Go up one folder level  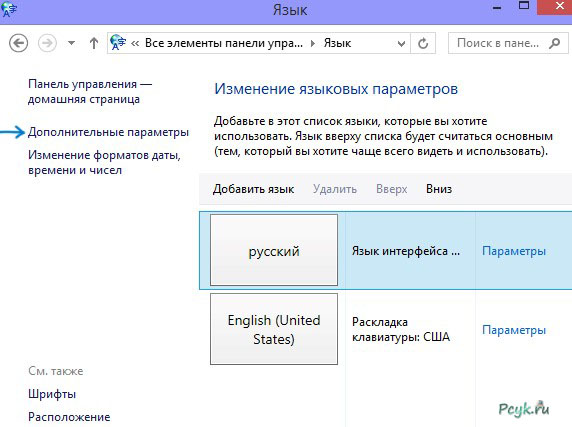[x=94, y=43]
